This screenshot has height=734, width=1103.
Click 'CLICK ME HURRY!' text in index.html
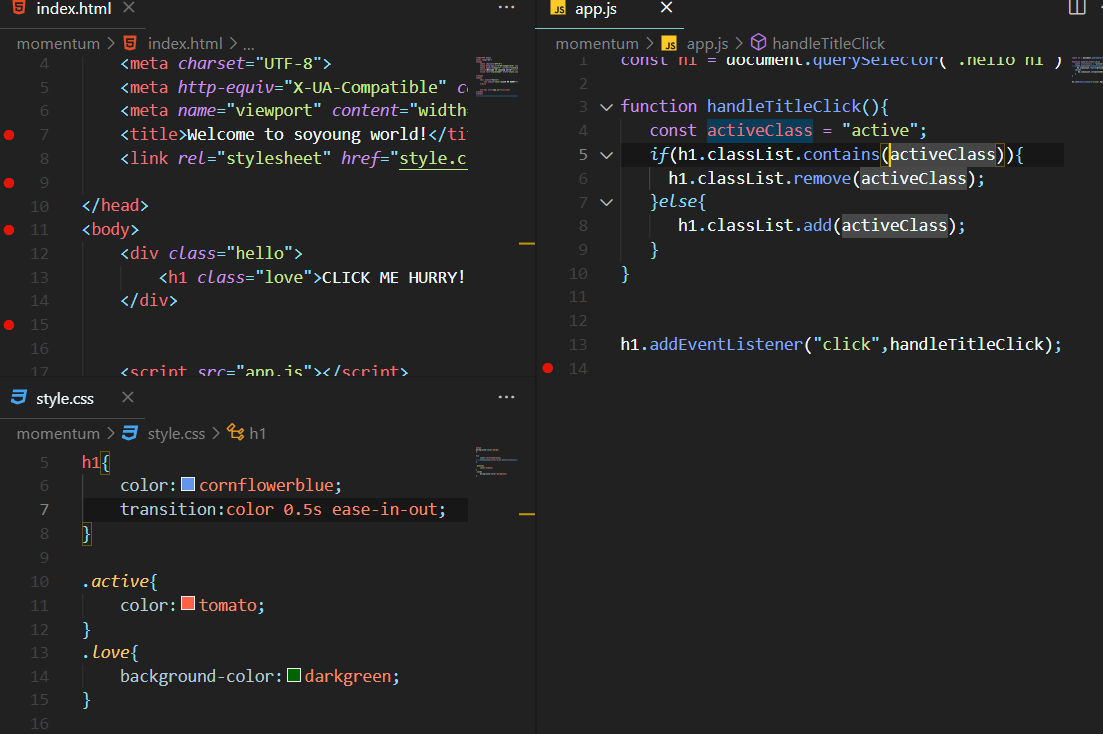[393, 277]
